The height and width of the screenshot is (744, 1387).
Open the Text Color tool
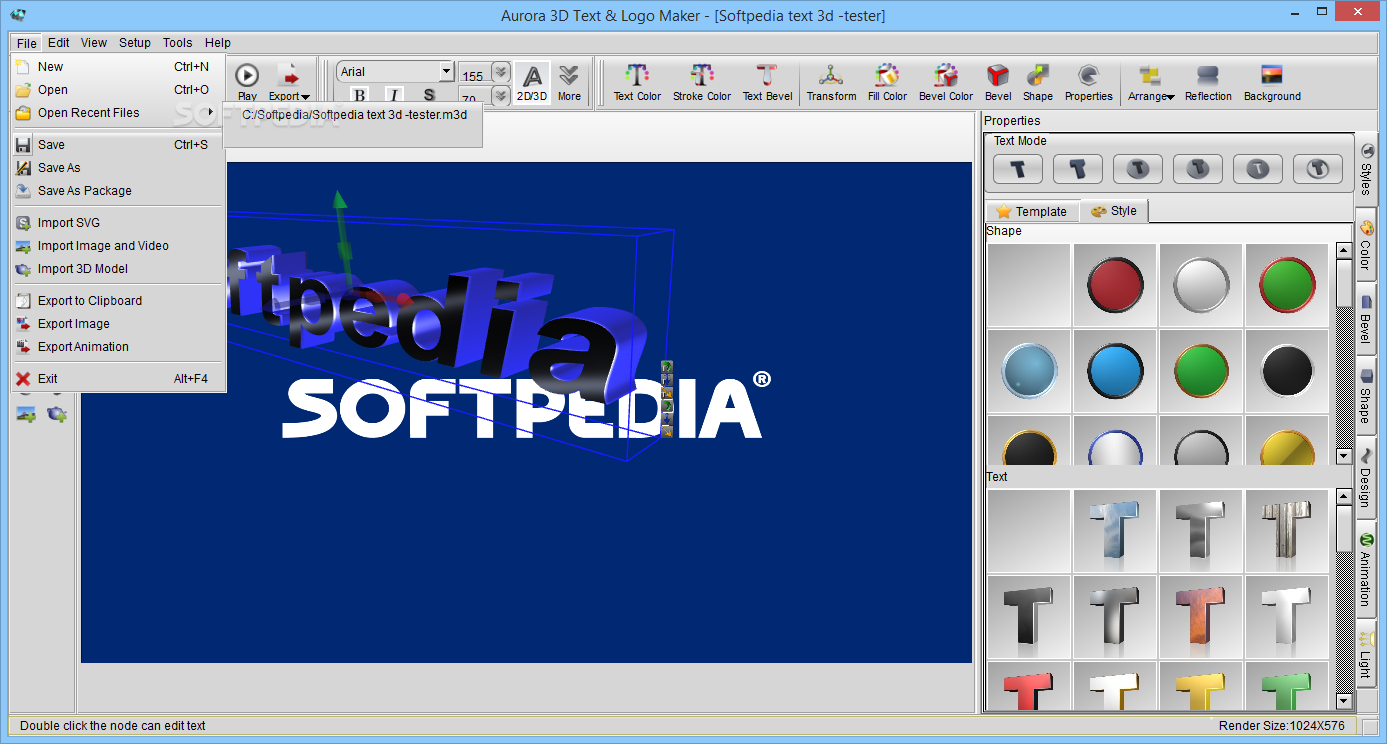pyautogui.click(x=637, y=82)
